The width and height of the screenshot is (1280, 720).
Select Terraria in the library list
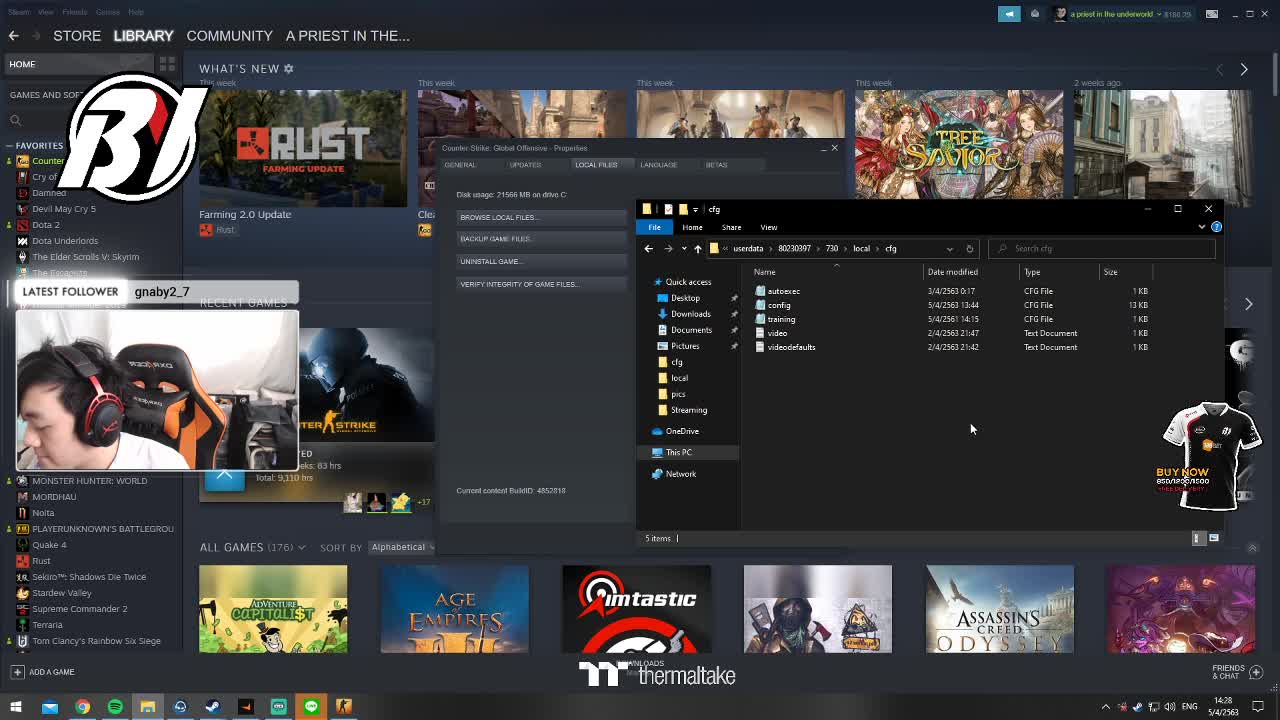(x=47, y=625)
